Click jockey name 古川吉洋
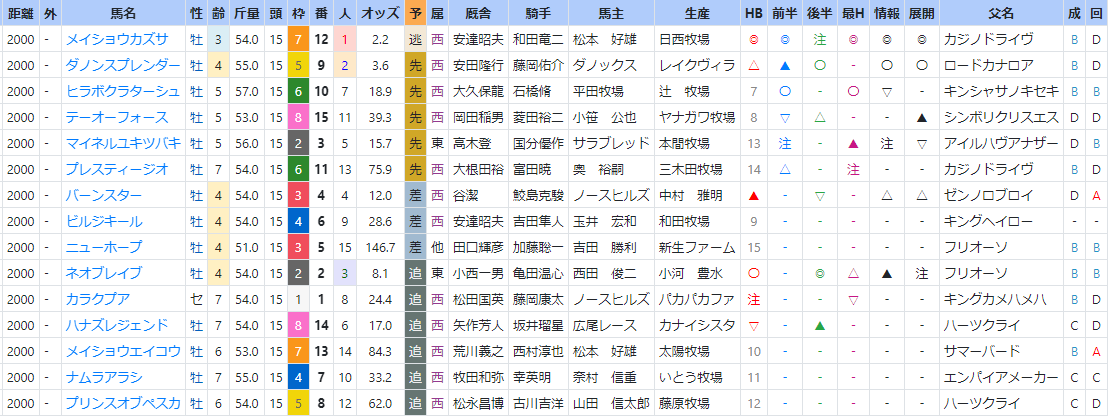This screenshot has width=1108, height=416. (x=538, y=403)
